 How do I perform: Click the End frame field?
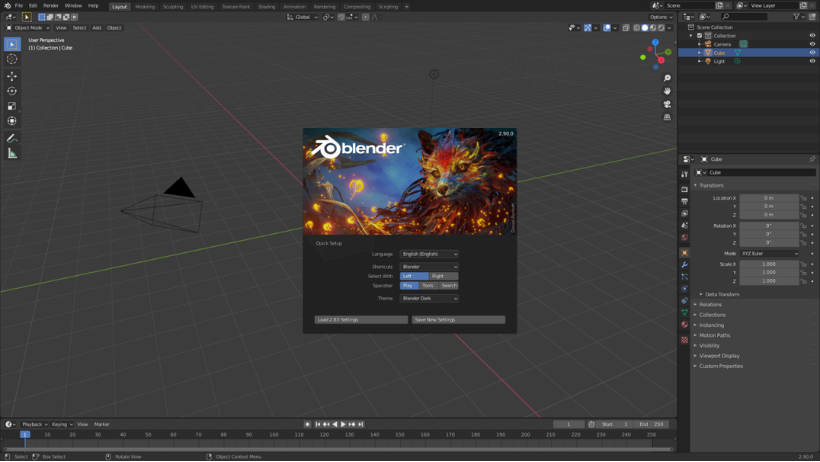coord(651,424)
